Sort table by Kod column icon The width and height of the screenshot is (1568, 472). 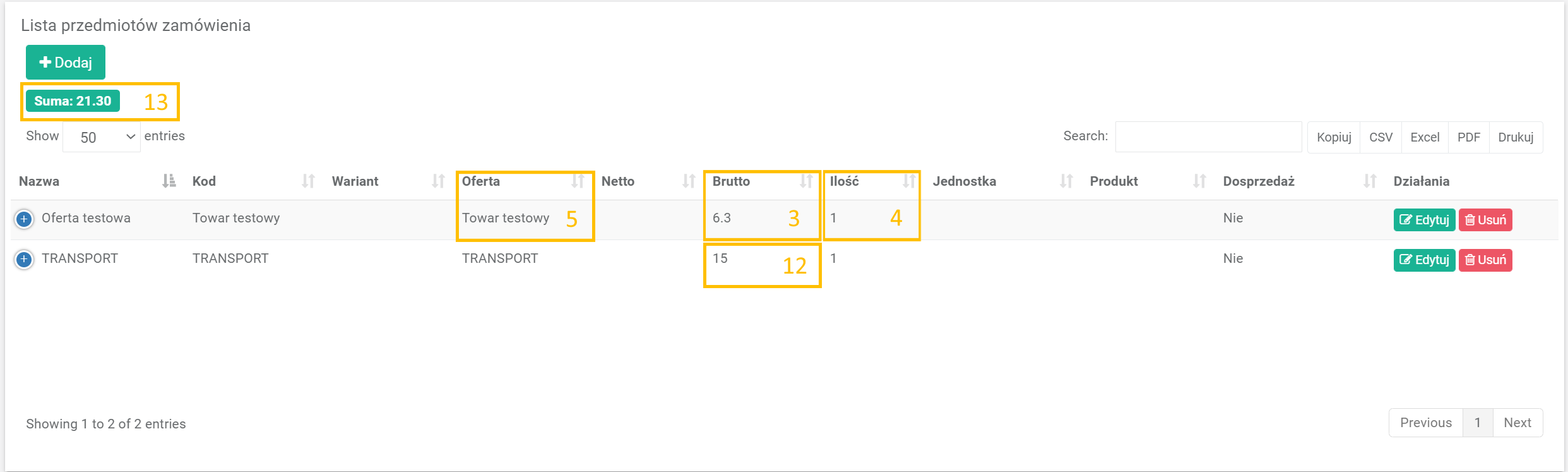click(x=308, y=181)
